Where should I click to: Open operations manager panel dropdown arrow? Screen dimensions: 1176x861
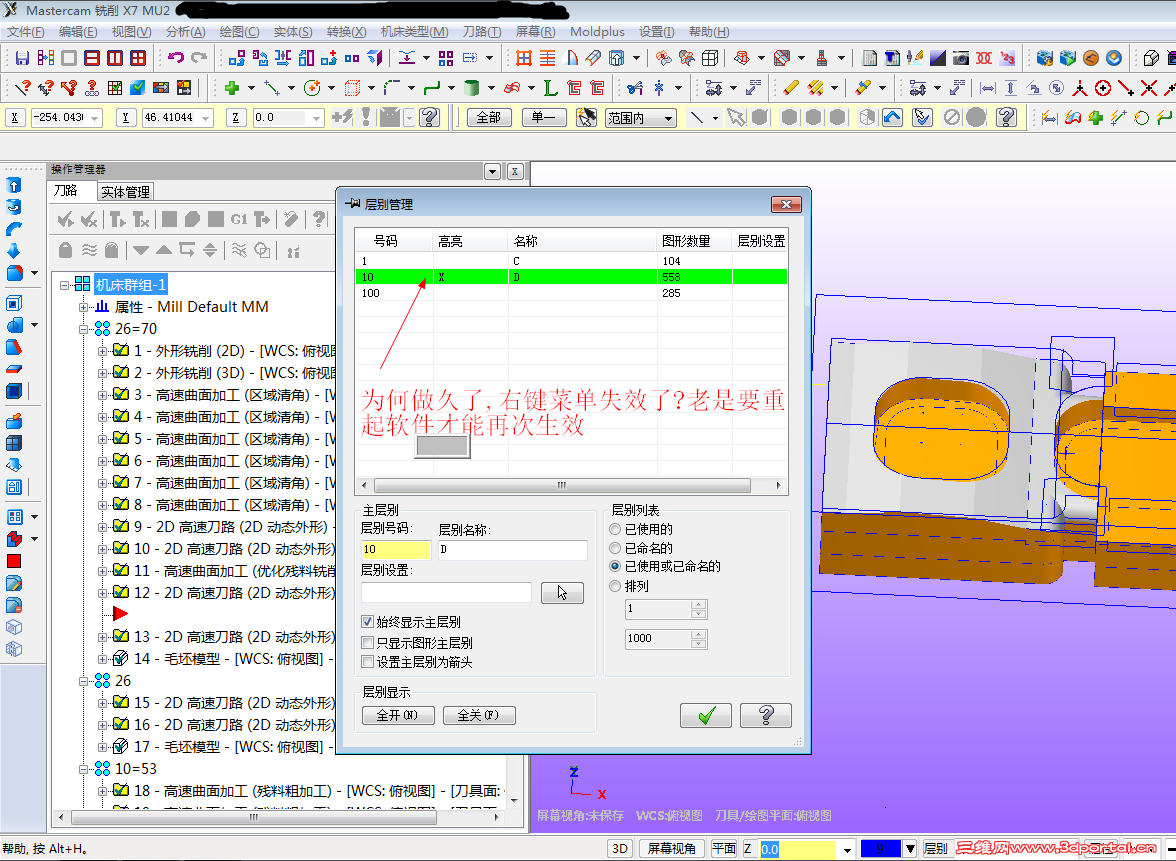coord(492,171)
